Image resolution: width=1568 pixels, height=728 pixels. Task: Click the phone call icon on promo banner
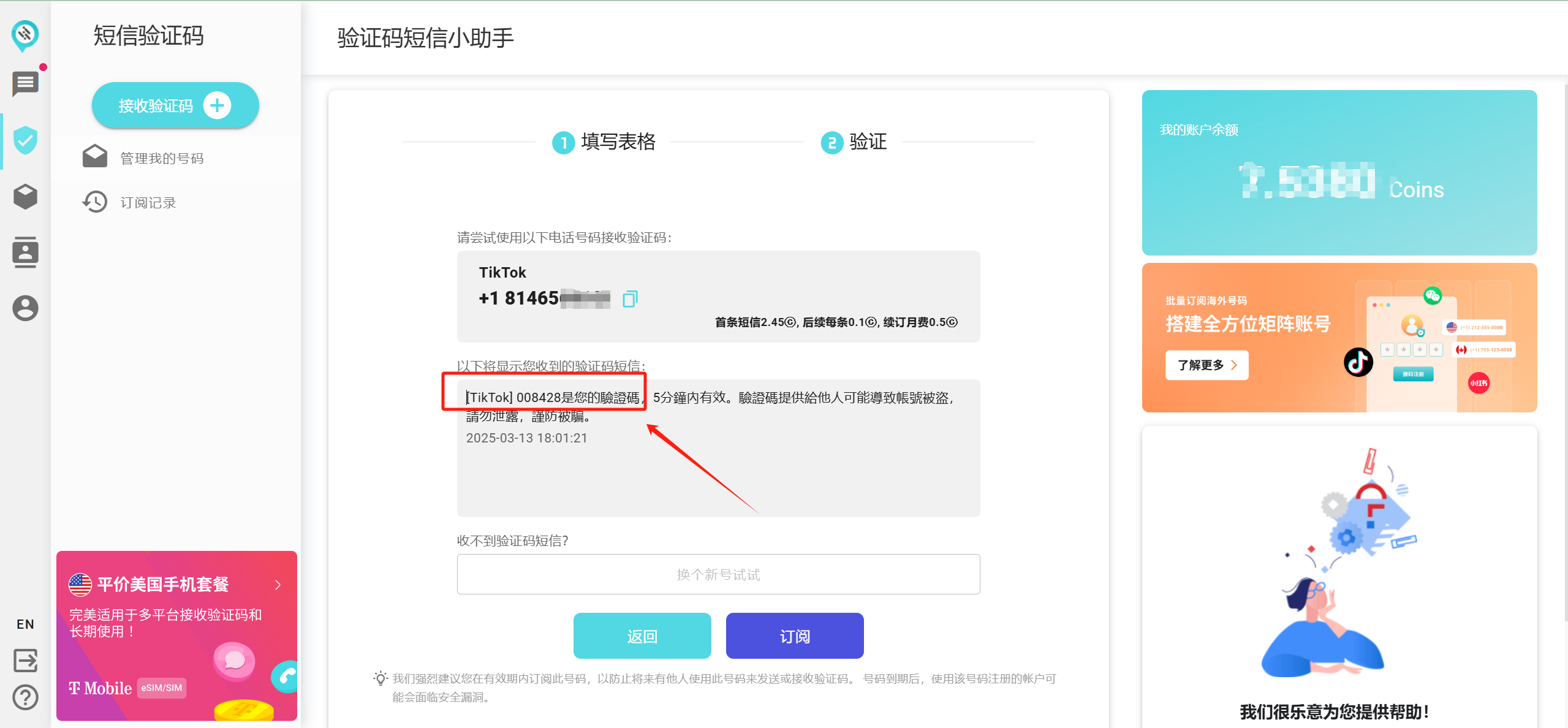tap(286, 676)
